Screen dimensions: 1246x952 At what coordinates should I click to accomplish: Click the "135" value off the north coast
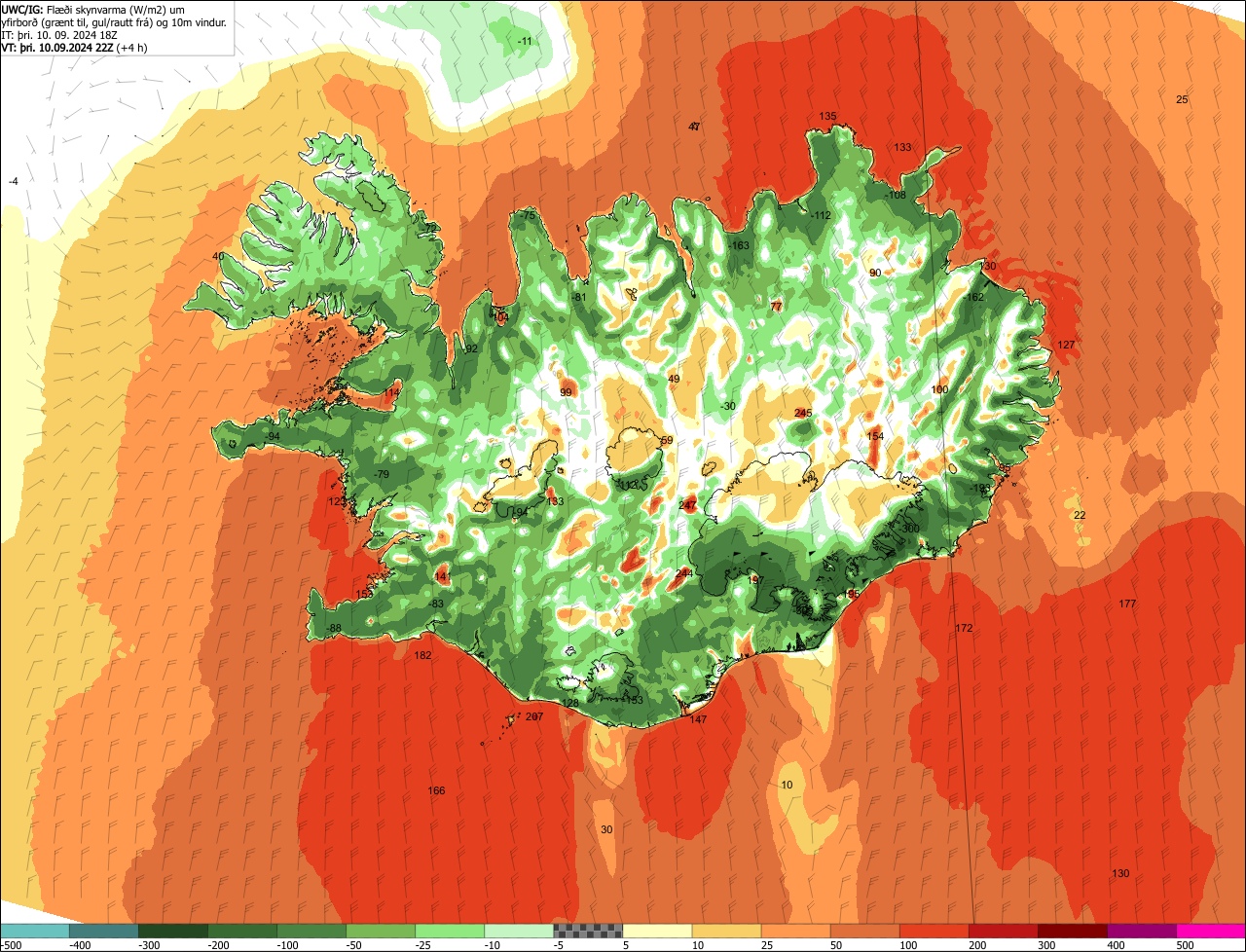pos(827,116)
